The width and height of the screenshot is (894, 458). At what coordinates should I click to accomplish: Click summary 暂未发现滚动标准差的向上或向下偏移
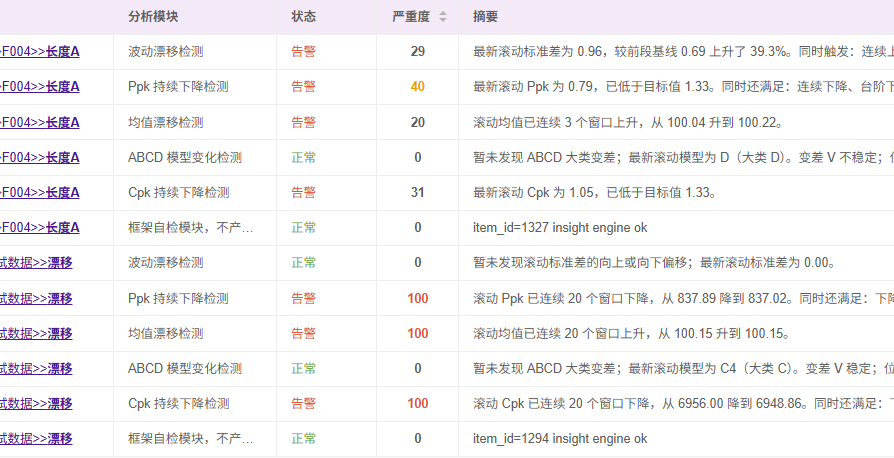(x=655, y=263)
